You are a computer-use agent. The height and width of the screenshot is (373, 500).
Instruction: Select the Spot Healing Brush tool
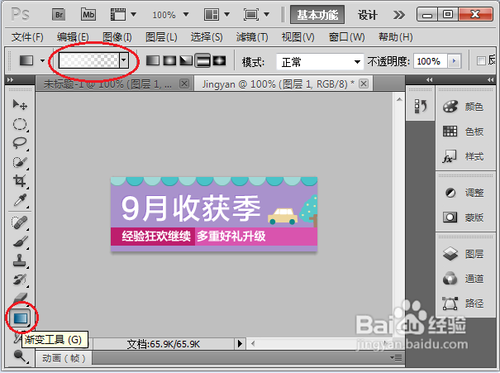tap(20, 222)
